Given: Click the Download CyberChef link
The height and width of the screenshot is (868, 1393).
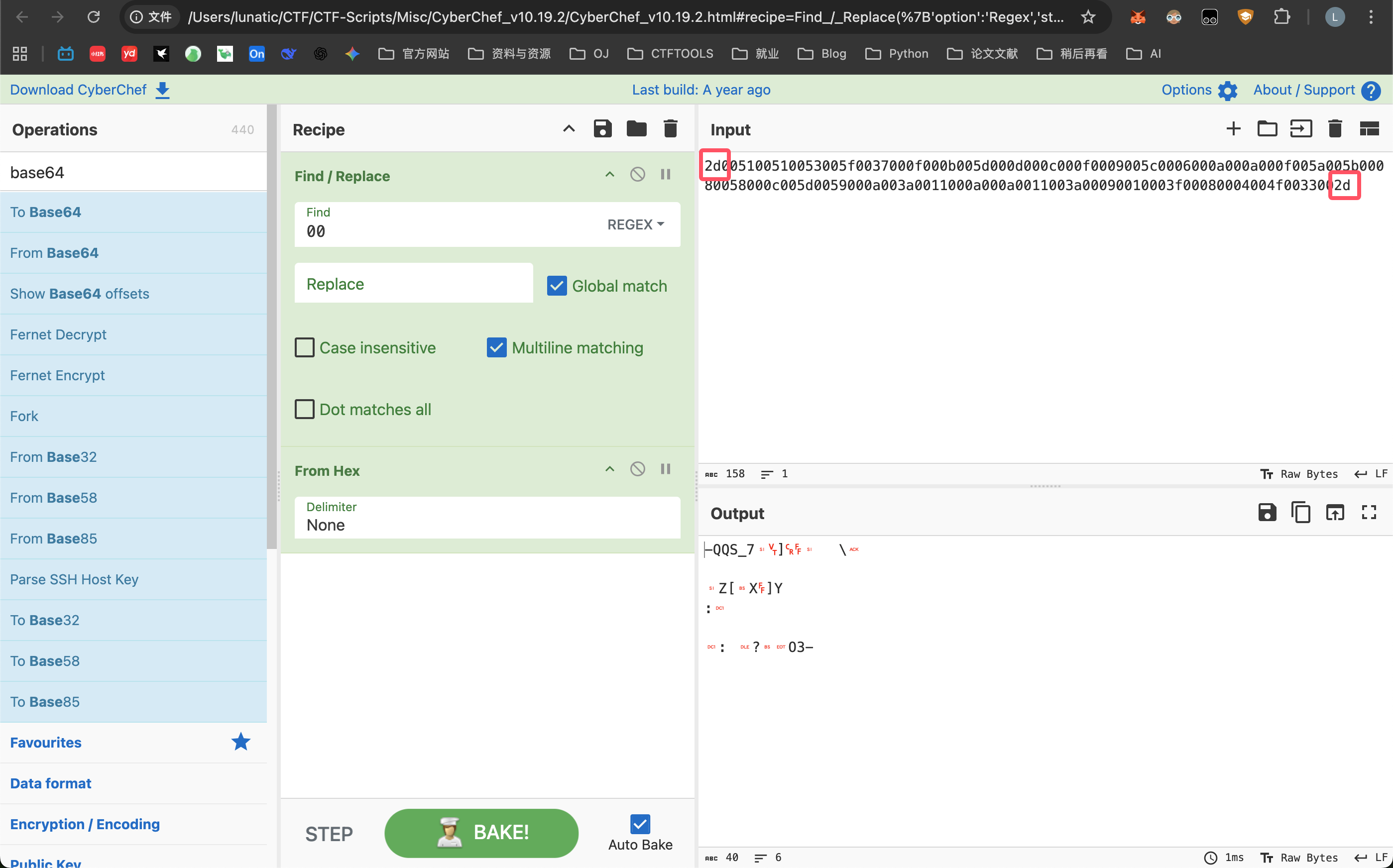Looking at the screenshot, I should coord(90,90).
